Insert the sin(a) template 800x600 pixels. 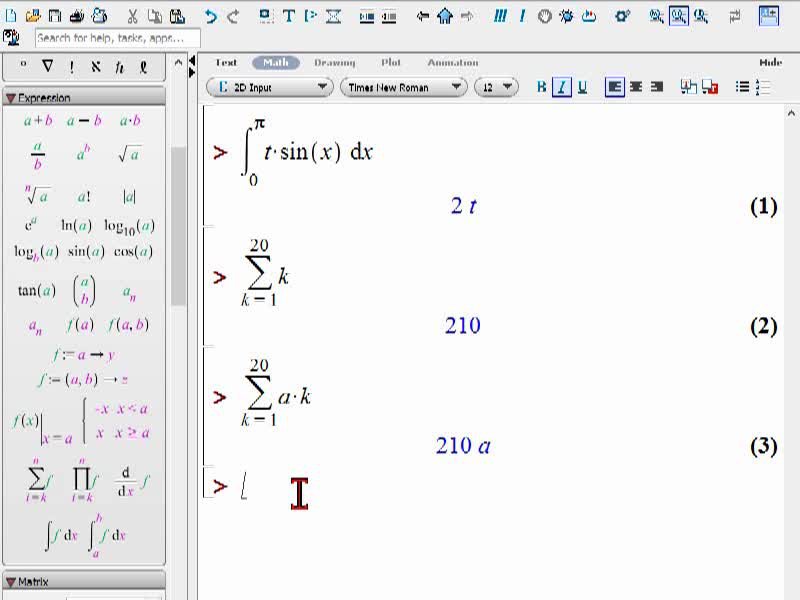pyautogui.click(x=86, y=252)
